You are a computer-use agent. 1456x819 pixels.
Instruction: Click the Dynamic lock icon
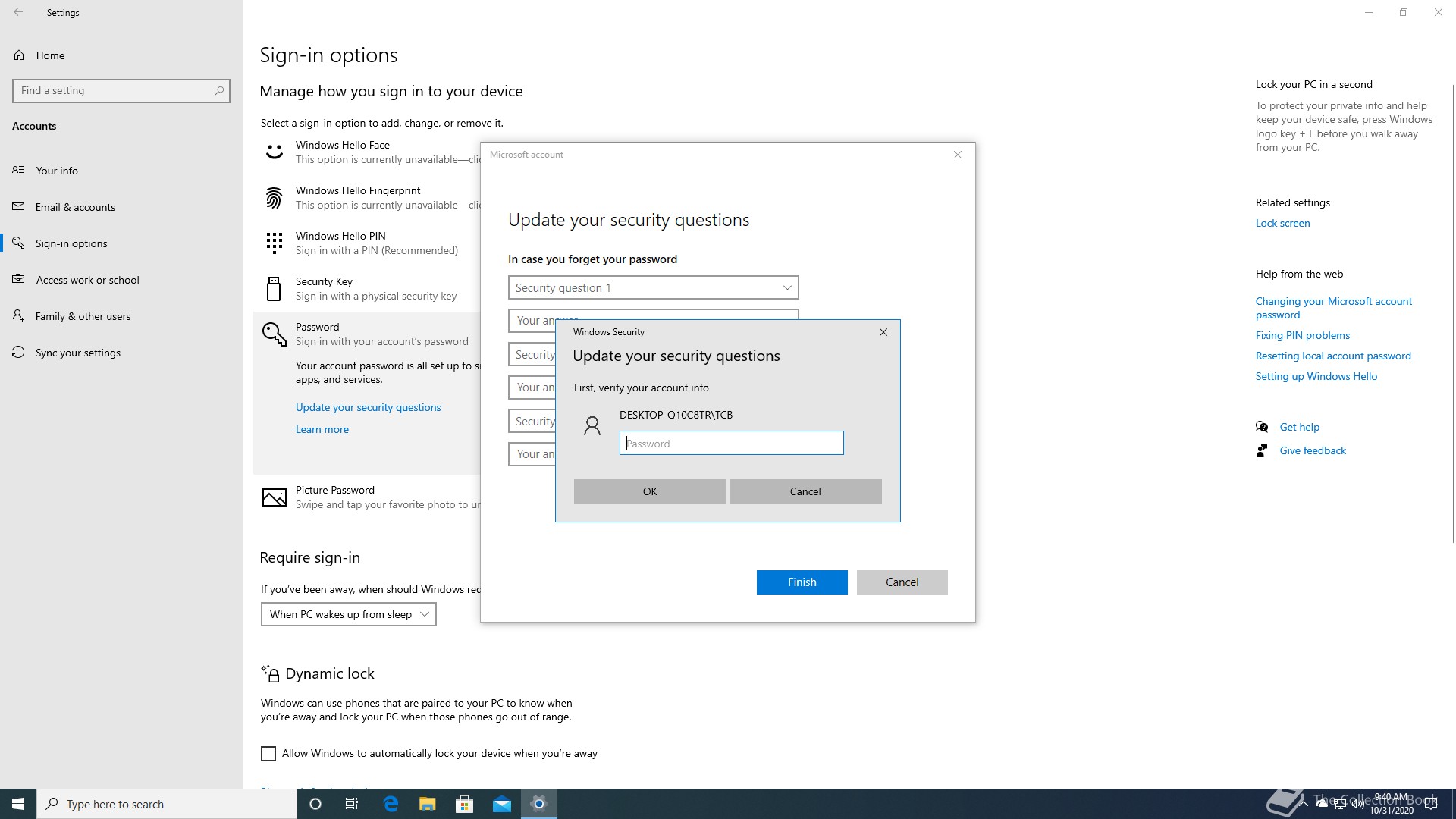tap(270, 673)
